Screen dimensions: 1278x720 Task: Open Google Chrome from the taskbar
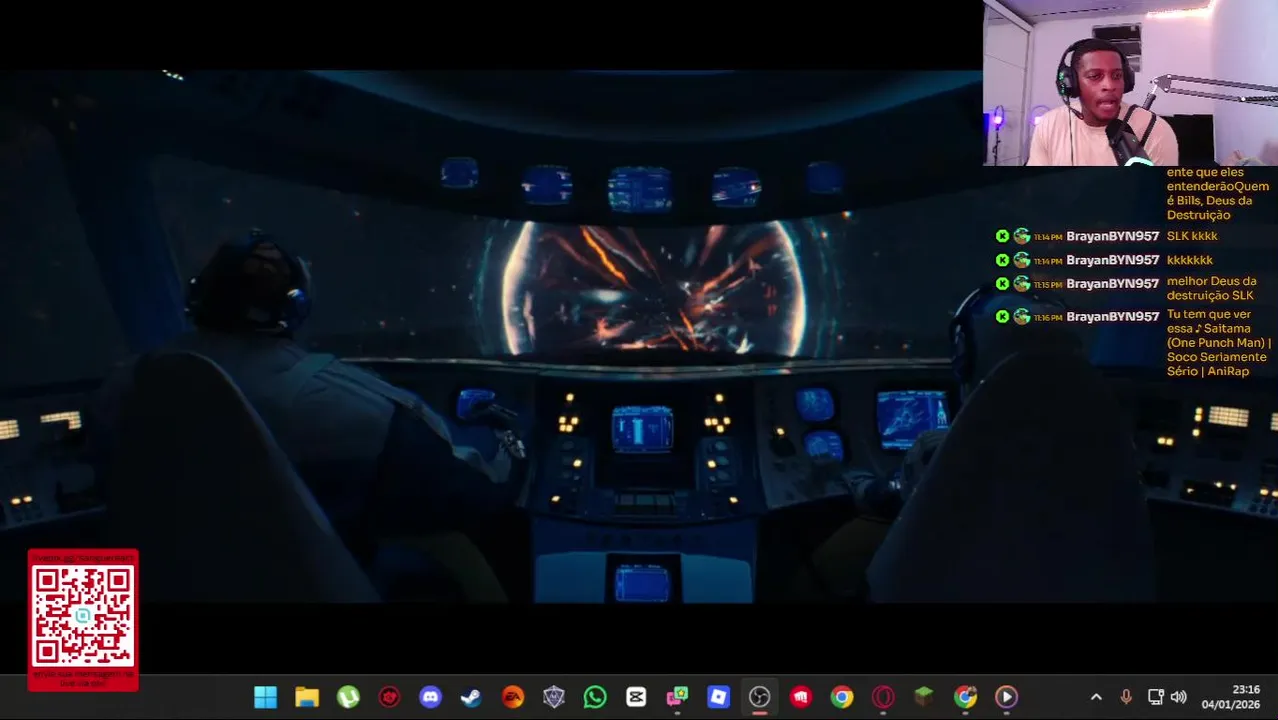coord(842,697)
